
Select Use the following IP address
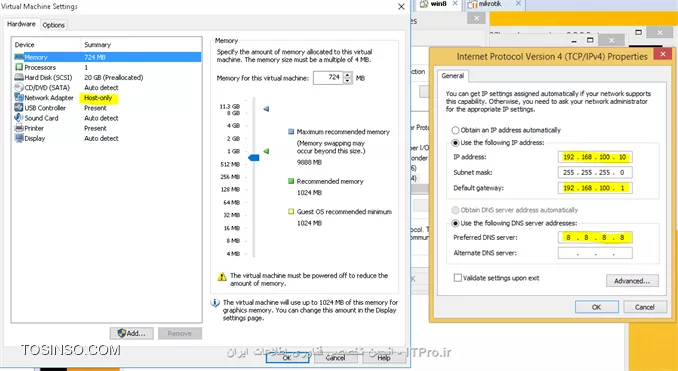click(455, 143)
